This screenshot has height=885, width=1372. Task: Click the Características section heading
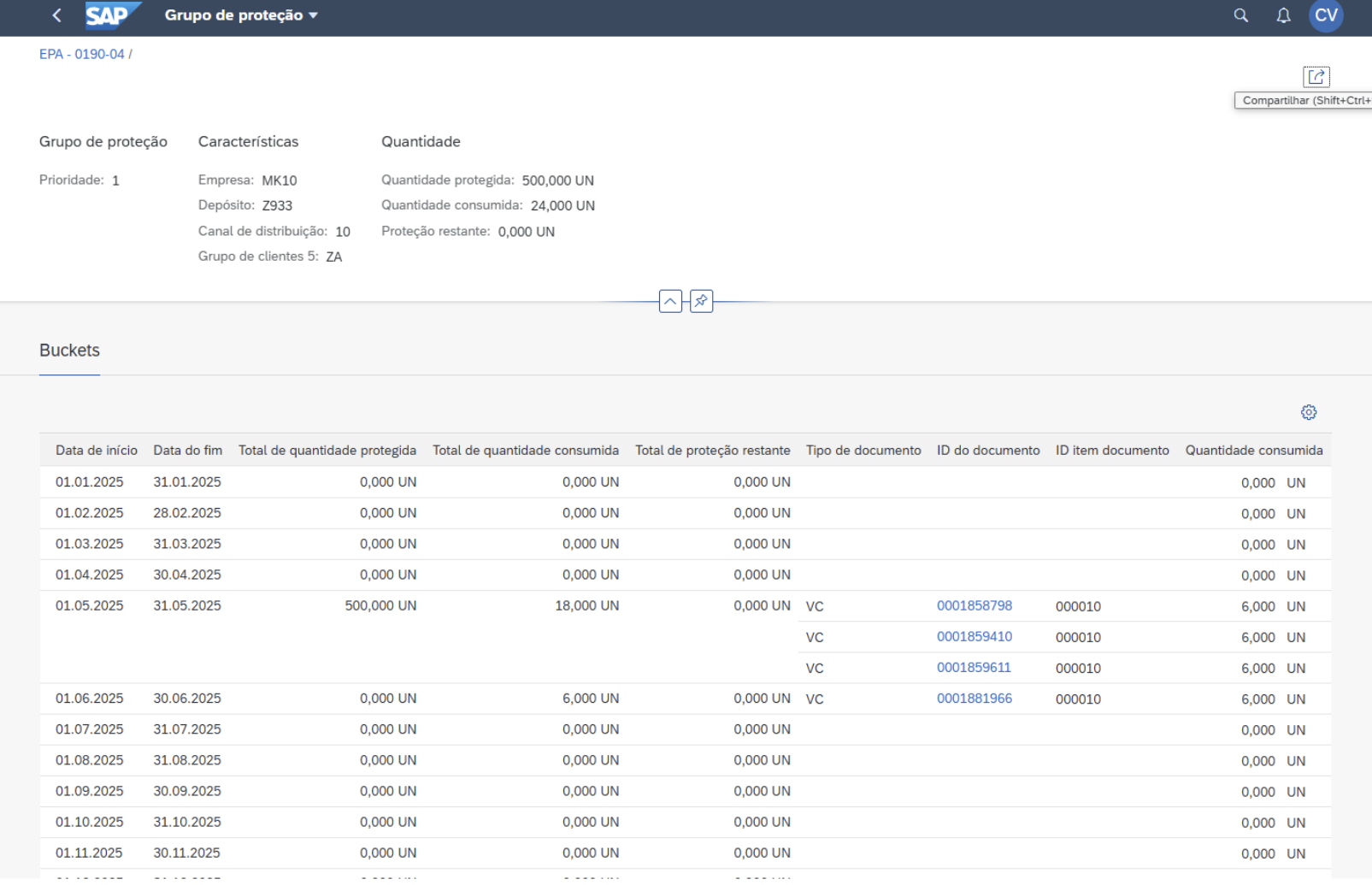[249, 141]
